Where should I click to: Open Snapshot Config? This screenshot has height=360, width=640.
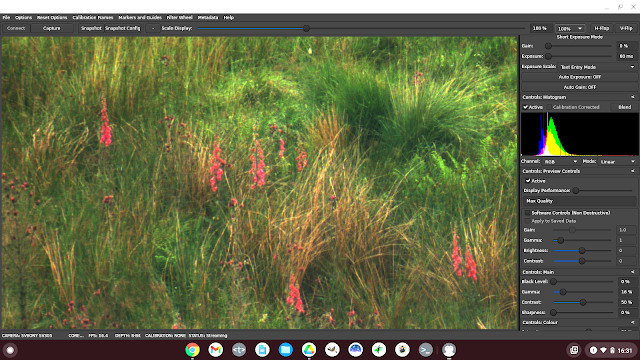click(122, 28)
